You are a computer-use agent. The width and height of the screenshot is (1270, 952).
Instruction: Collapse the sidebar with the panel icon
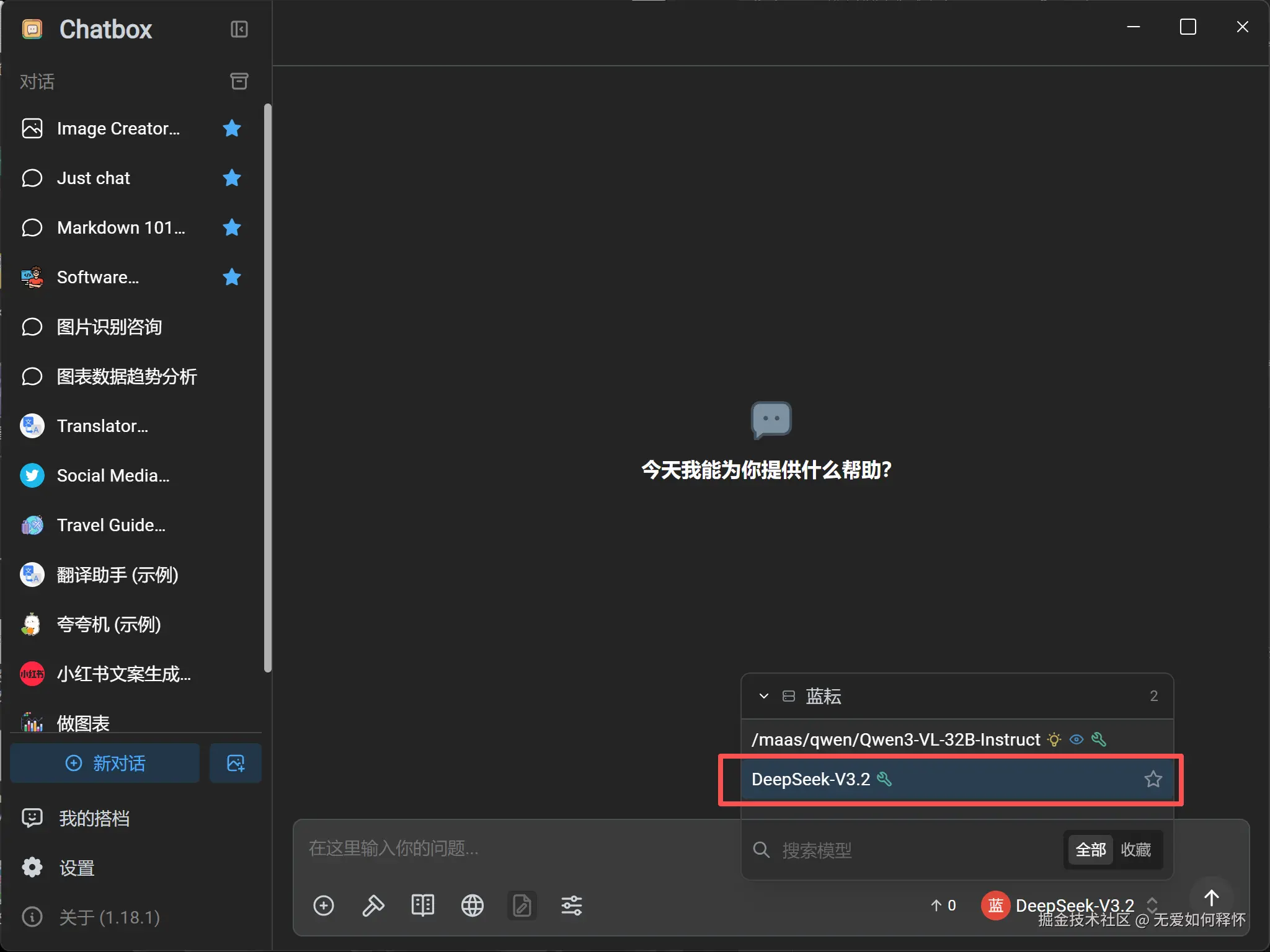pos(239,29)
